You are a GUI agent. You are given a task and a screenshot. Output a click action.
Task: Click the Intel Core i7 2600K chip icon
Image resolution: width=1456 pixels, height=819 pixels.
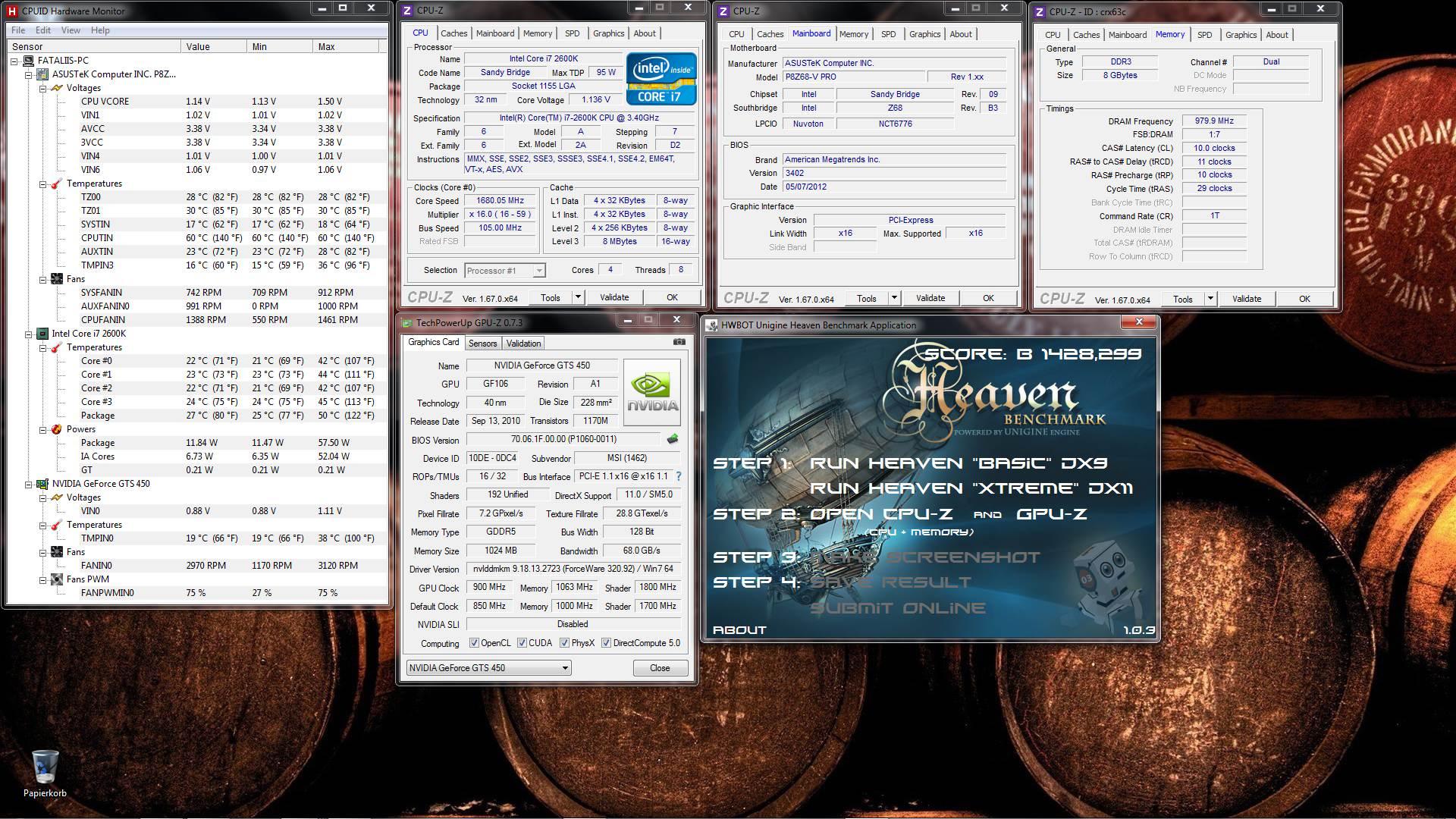pos(42,334)
